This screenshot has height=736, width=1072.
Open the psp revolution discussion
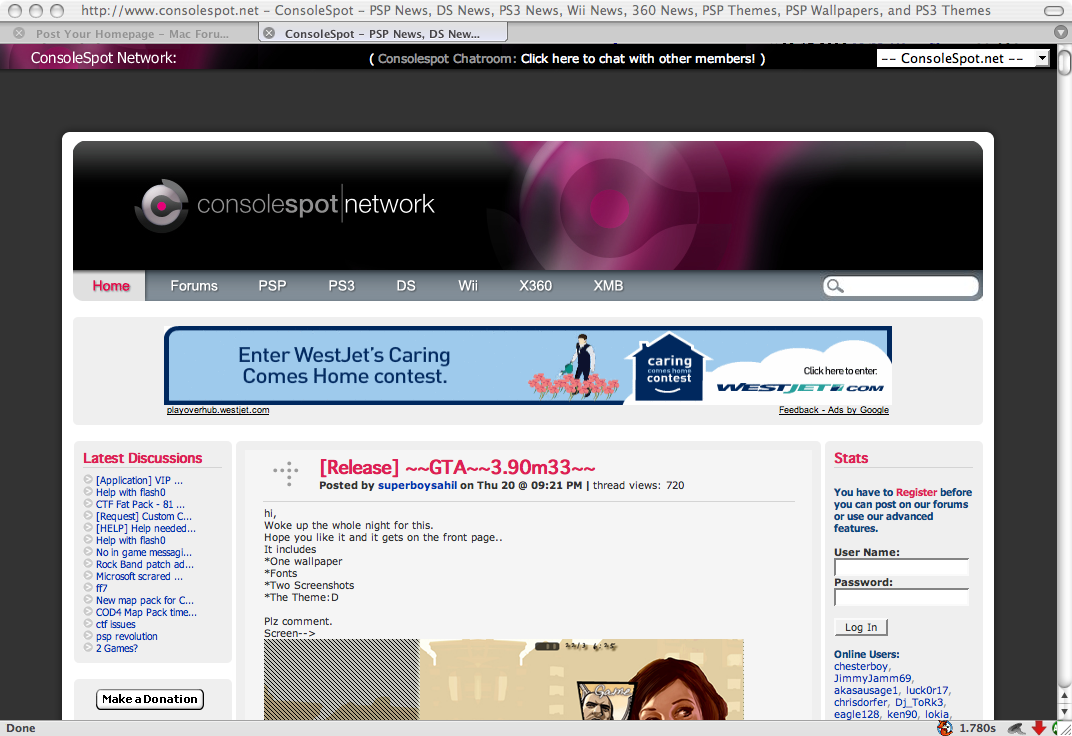pyautogui.click(x=126, y=636)
